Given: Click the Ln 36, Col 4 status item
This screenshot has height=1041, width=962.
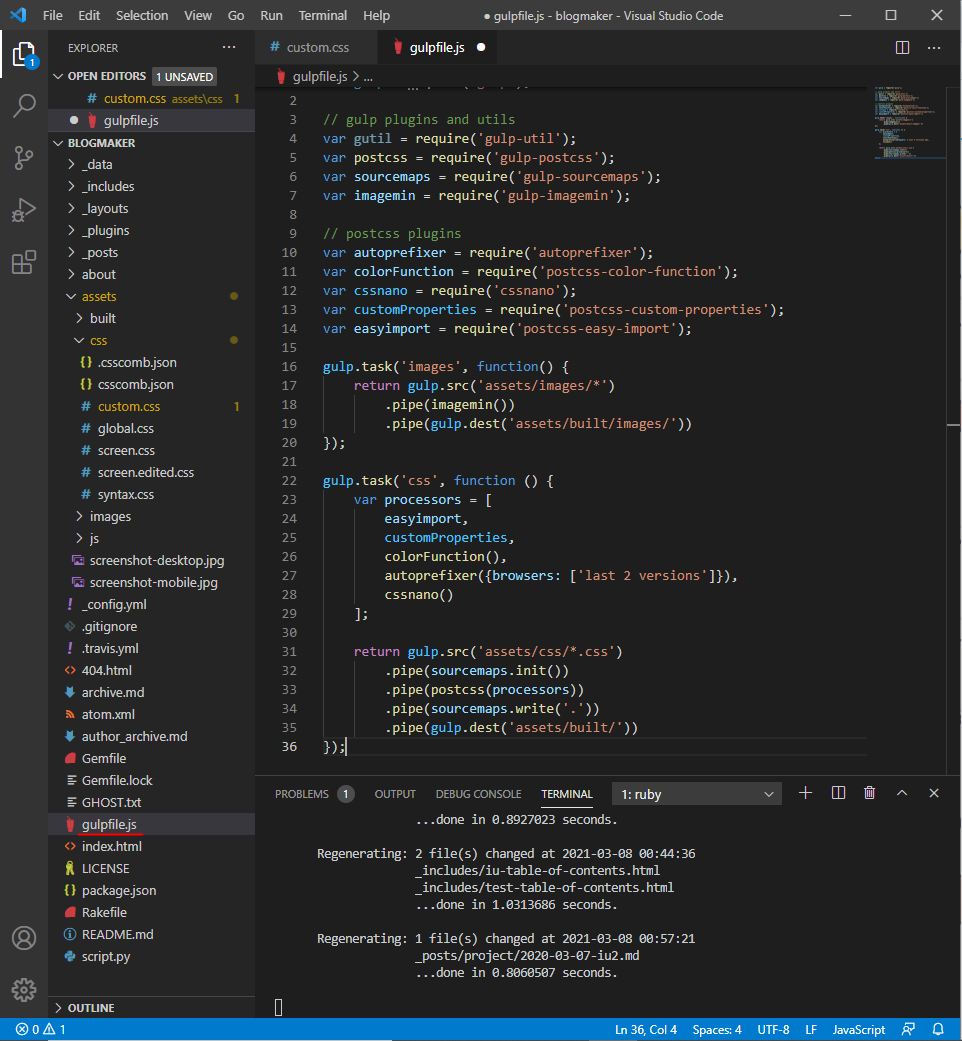Looking at the screenshot, I should (646, 1030).
